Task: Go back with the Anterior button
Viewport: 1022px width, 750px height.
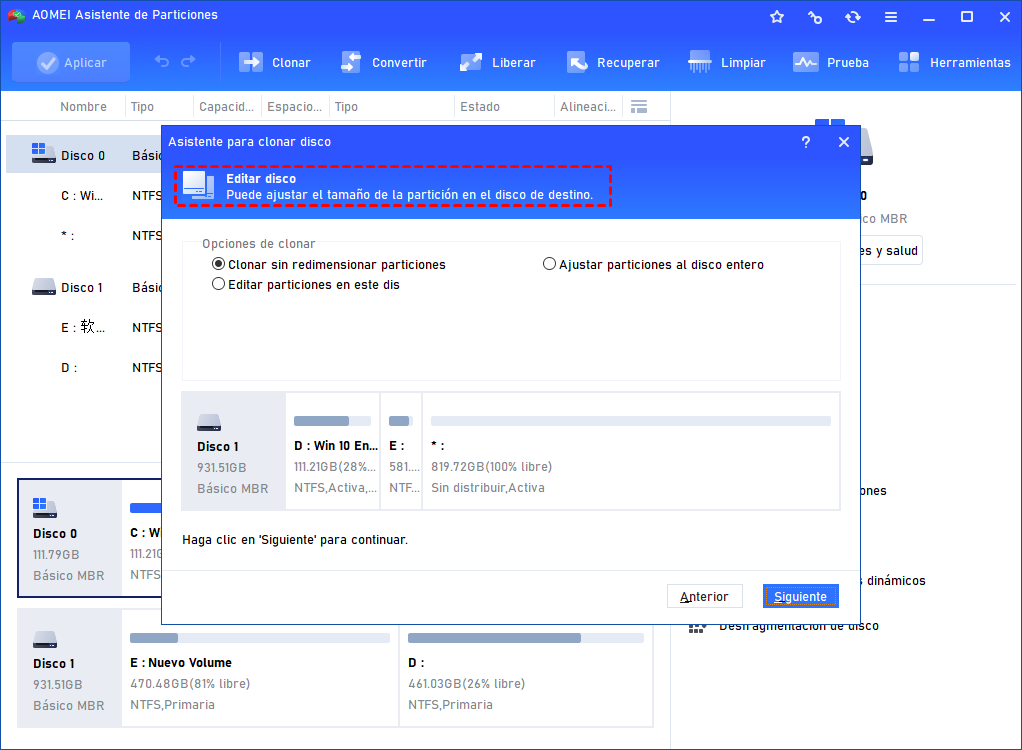Action: point(704,597)
